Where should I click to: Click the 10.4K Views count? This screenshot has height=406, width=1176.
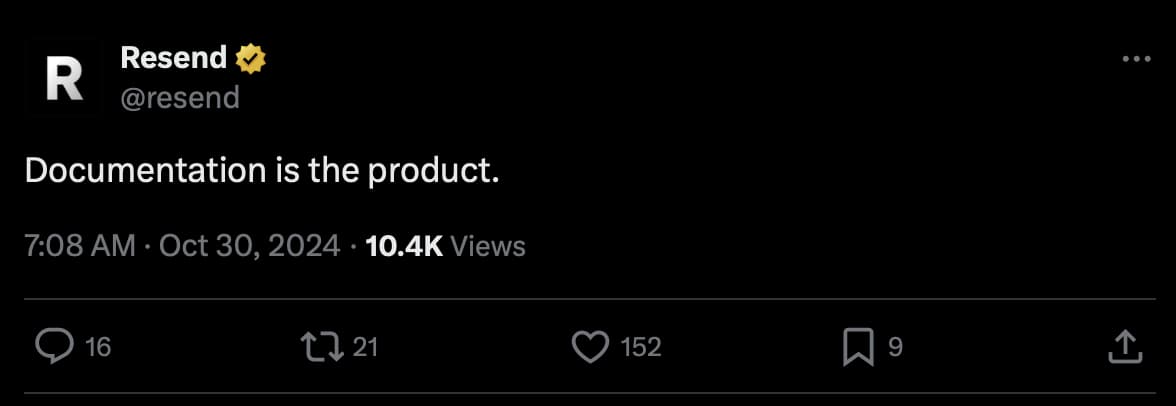click(404, 246)
